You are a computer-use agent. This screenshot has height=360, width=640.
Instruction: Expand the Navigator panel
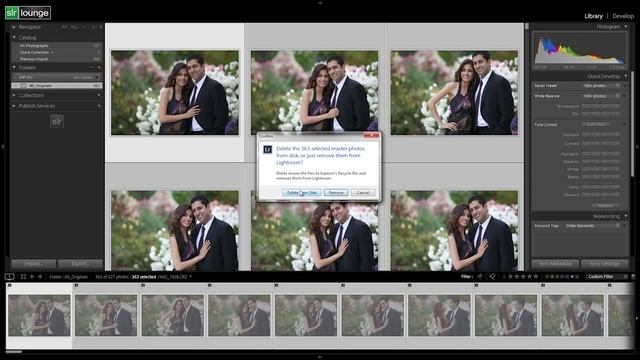click(14, 27)
